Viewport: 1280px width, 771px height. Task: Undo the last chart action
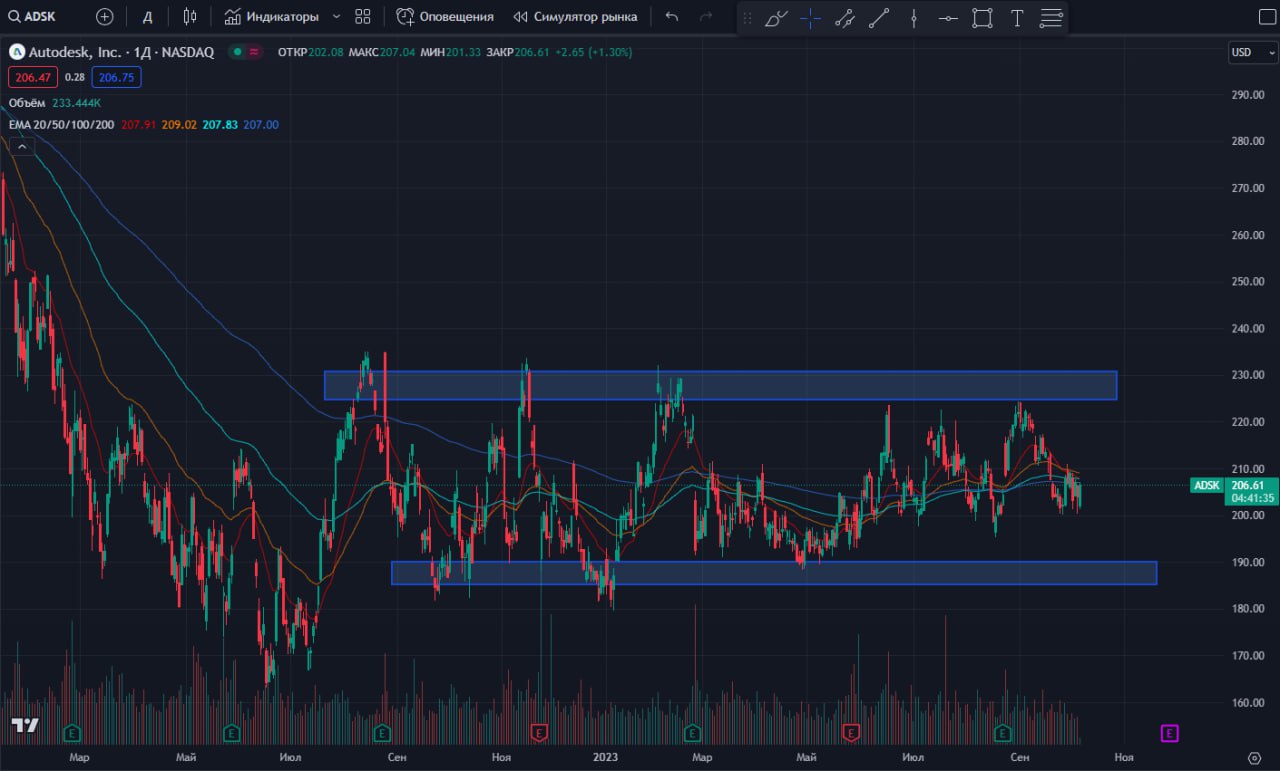pyautogui.click(x=671, y=17)
